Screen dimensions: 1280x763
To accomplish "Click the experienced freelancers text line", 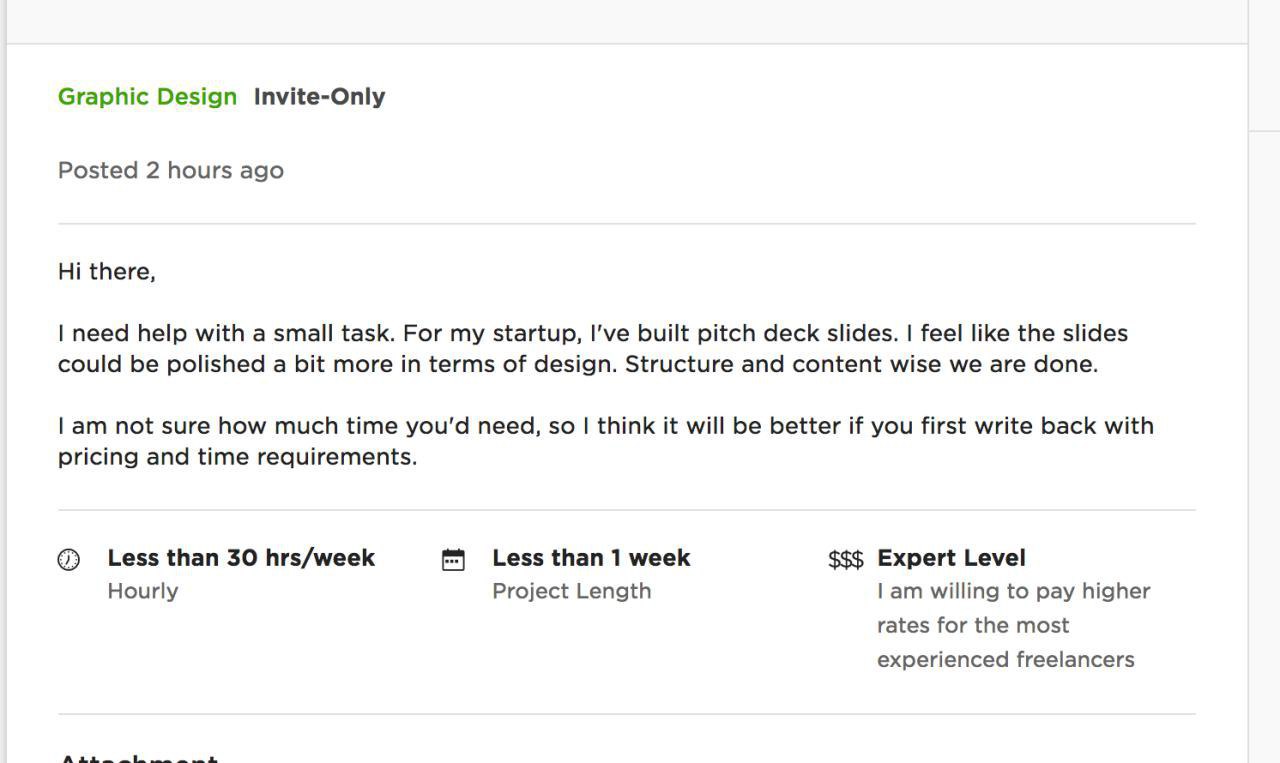I will tap(1005, 660).
